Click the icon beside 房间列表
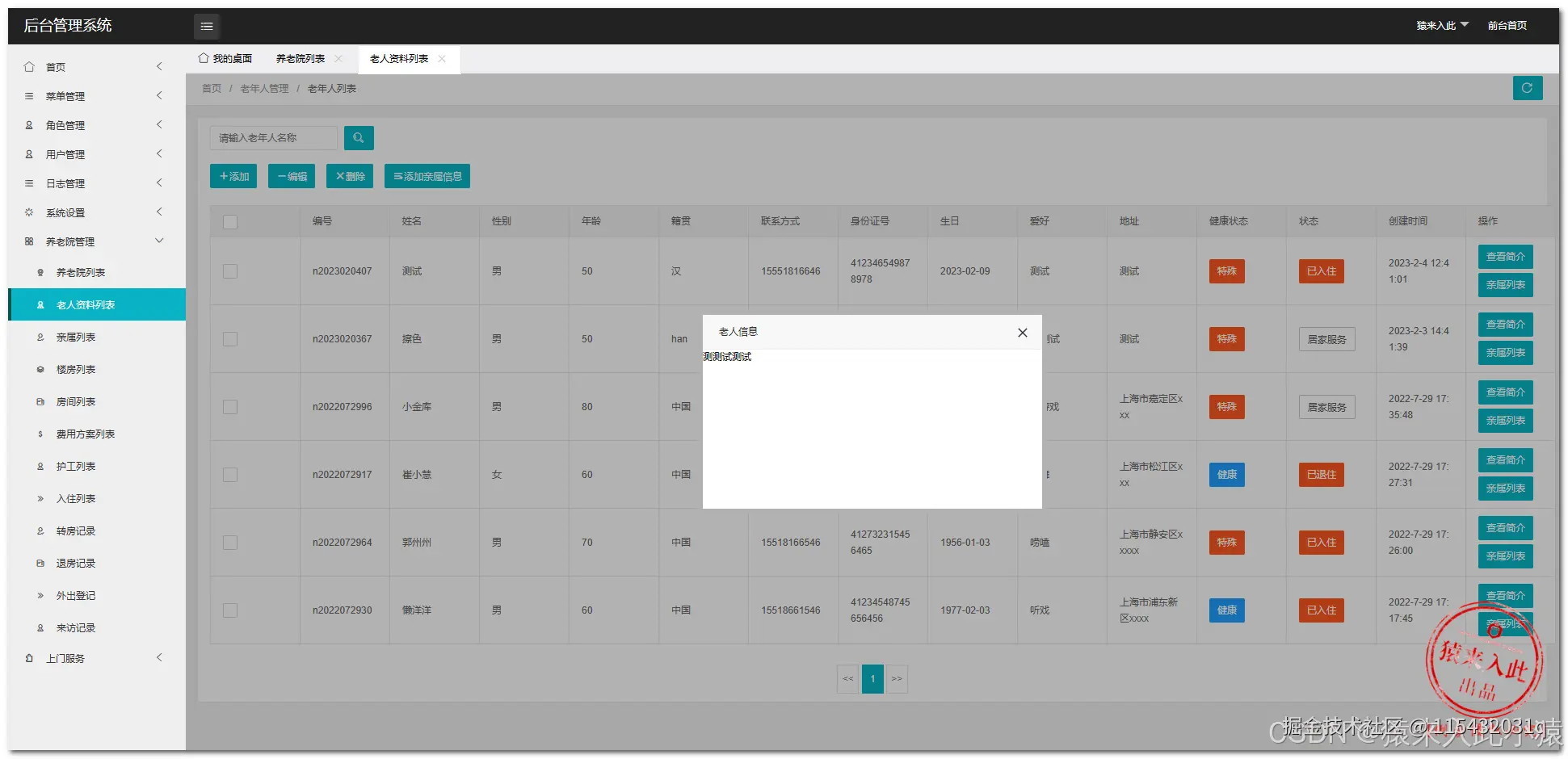 pyautogui.click(x=40, y=402)
